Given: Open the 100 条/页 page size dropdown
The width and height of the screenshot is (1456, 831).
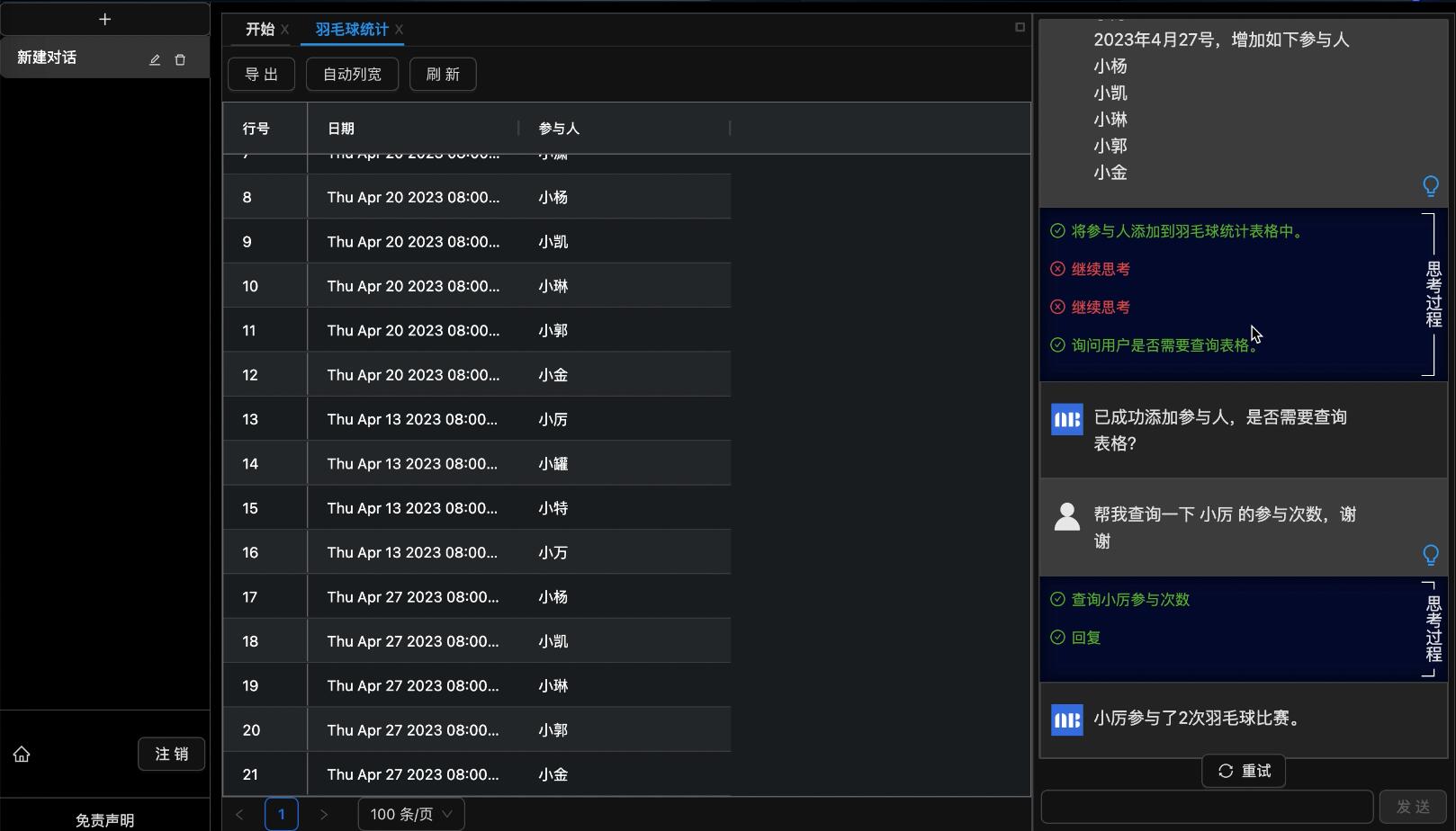Looking at the screenshot, I should pos(411,814).
